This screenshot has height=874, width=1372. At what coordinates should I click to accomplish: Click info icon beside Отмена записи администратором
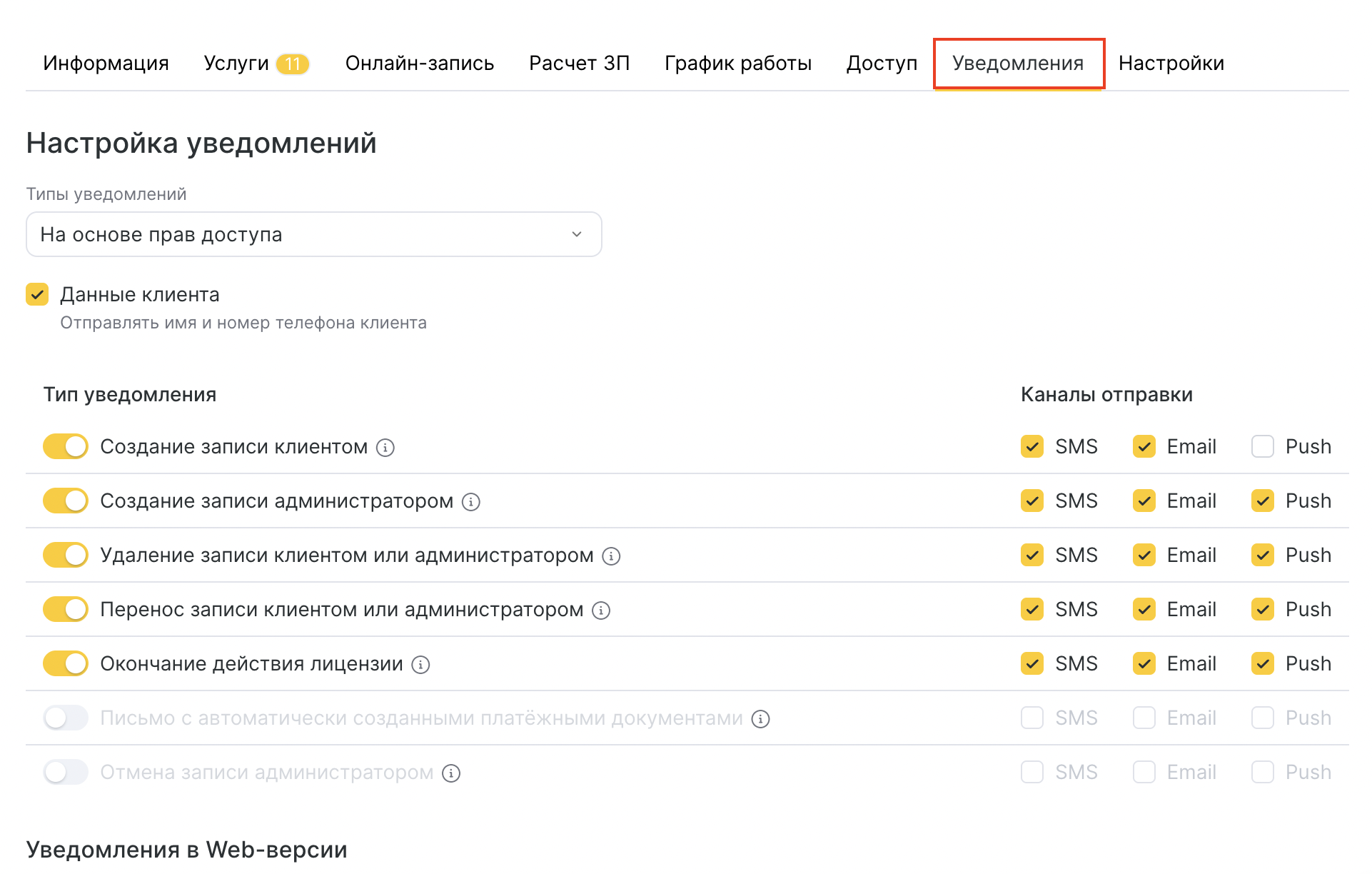pyautogui.click(x=451, y=773)
